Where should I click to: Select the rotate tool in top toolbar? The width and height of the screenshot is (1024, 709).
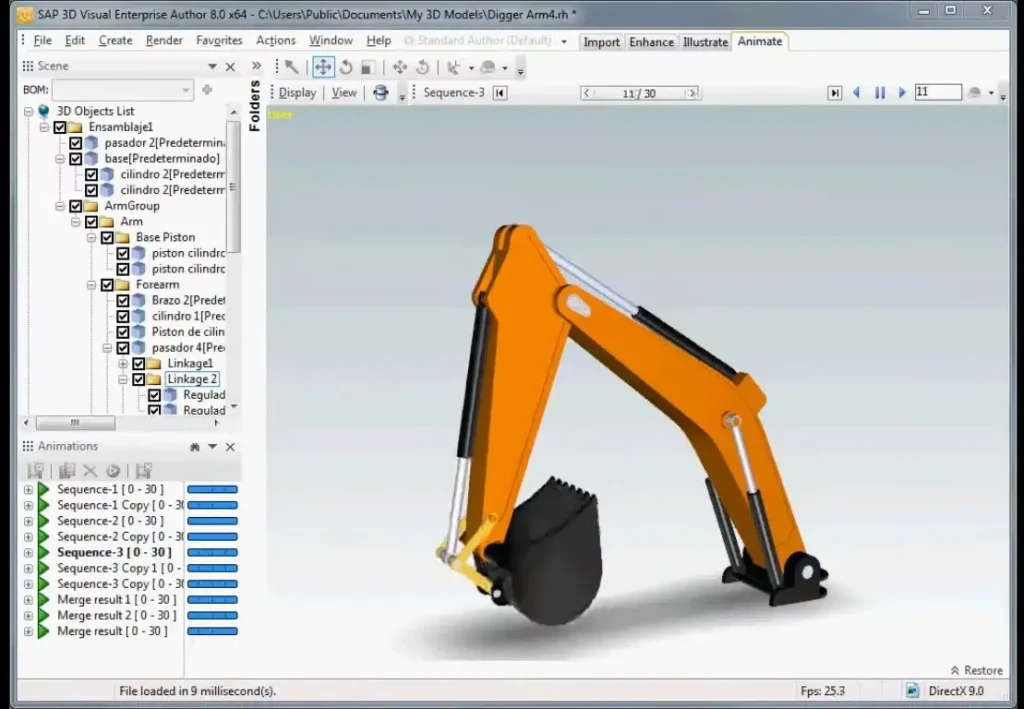click(346, 67)
